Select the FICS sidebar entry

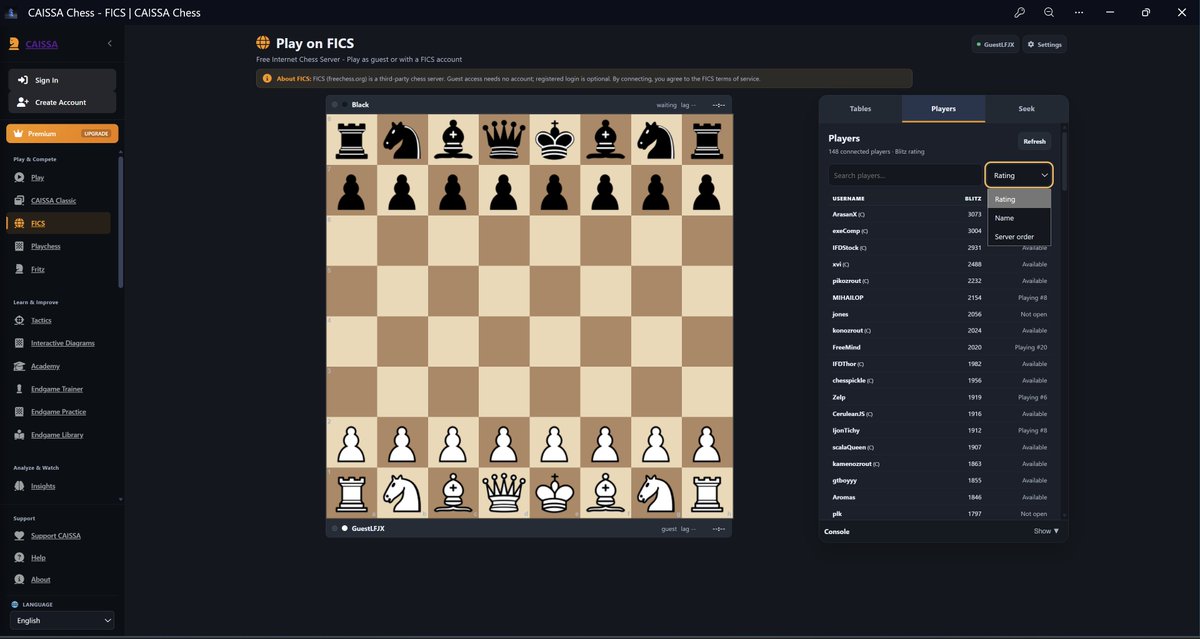(59, 223)
